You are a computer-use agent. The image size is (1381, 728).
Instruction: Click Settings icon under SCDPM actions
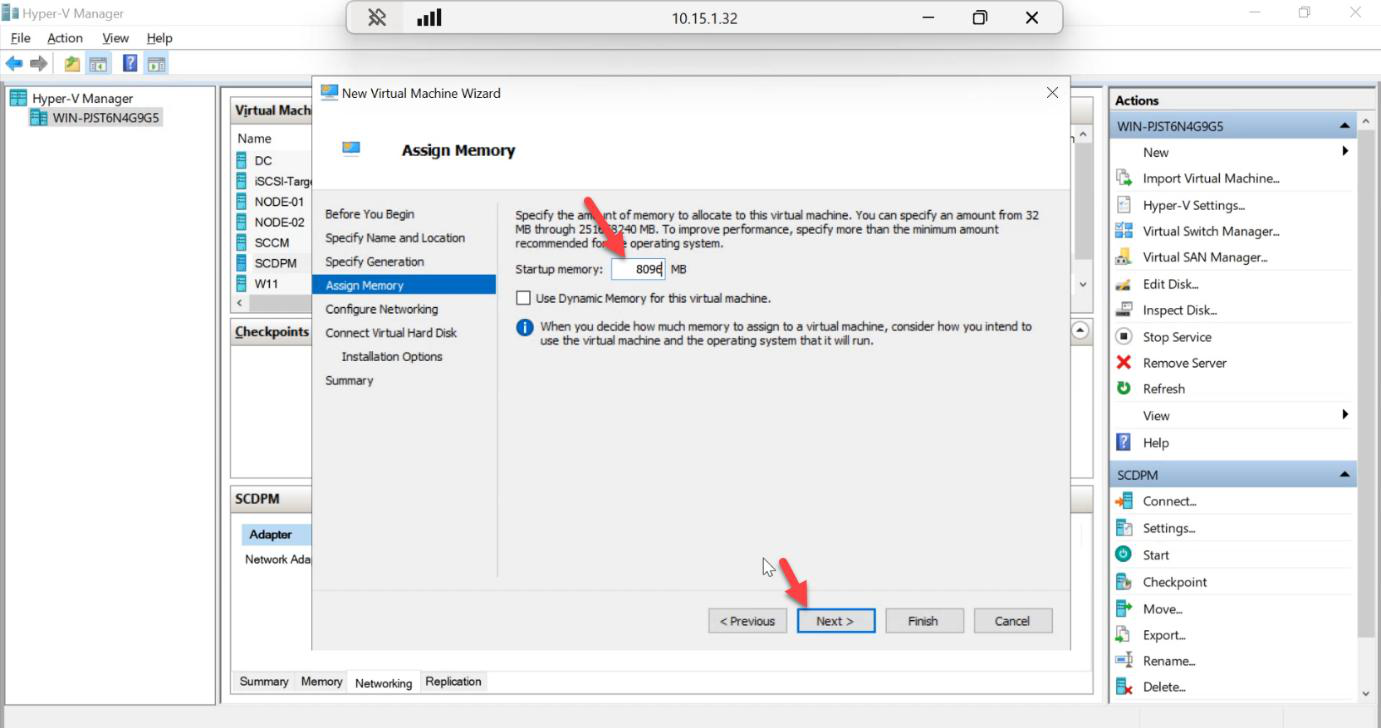(x=1123, y=528)
